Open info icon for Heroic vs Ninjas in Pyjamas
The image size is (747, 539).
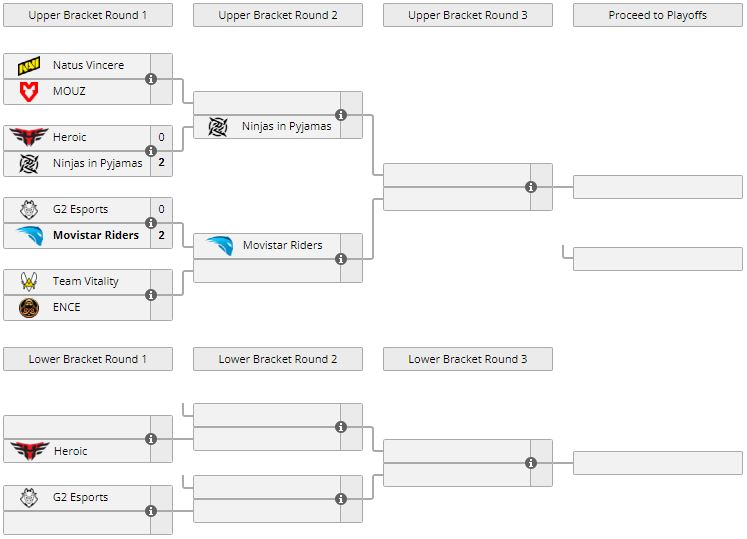tap(151, 151)
